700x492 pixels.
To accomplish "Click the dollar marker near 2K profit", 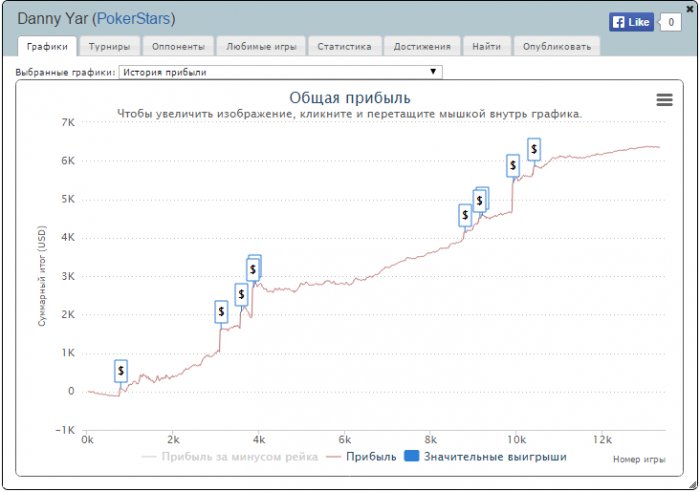I will [x=221, y=312].
